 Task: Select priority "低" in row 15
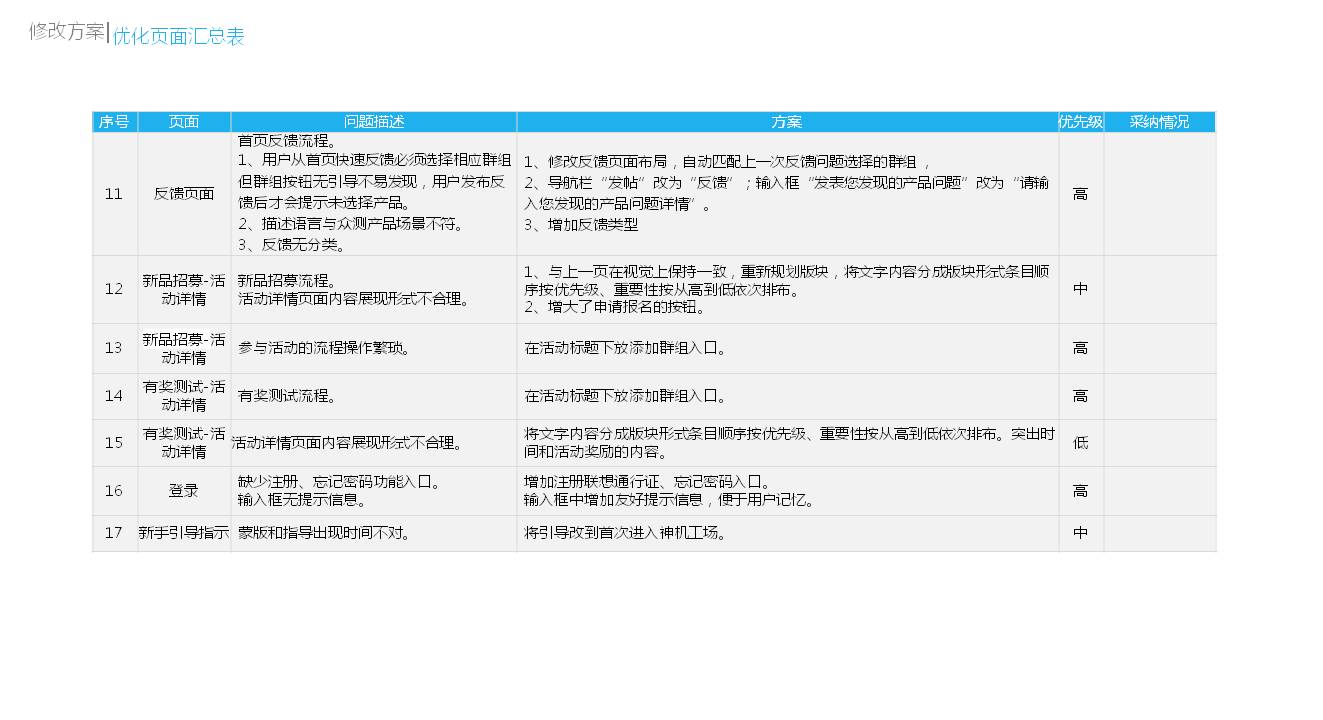click(x=1081, y=443)
